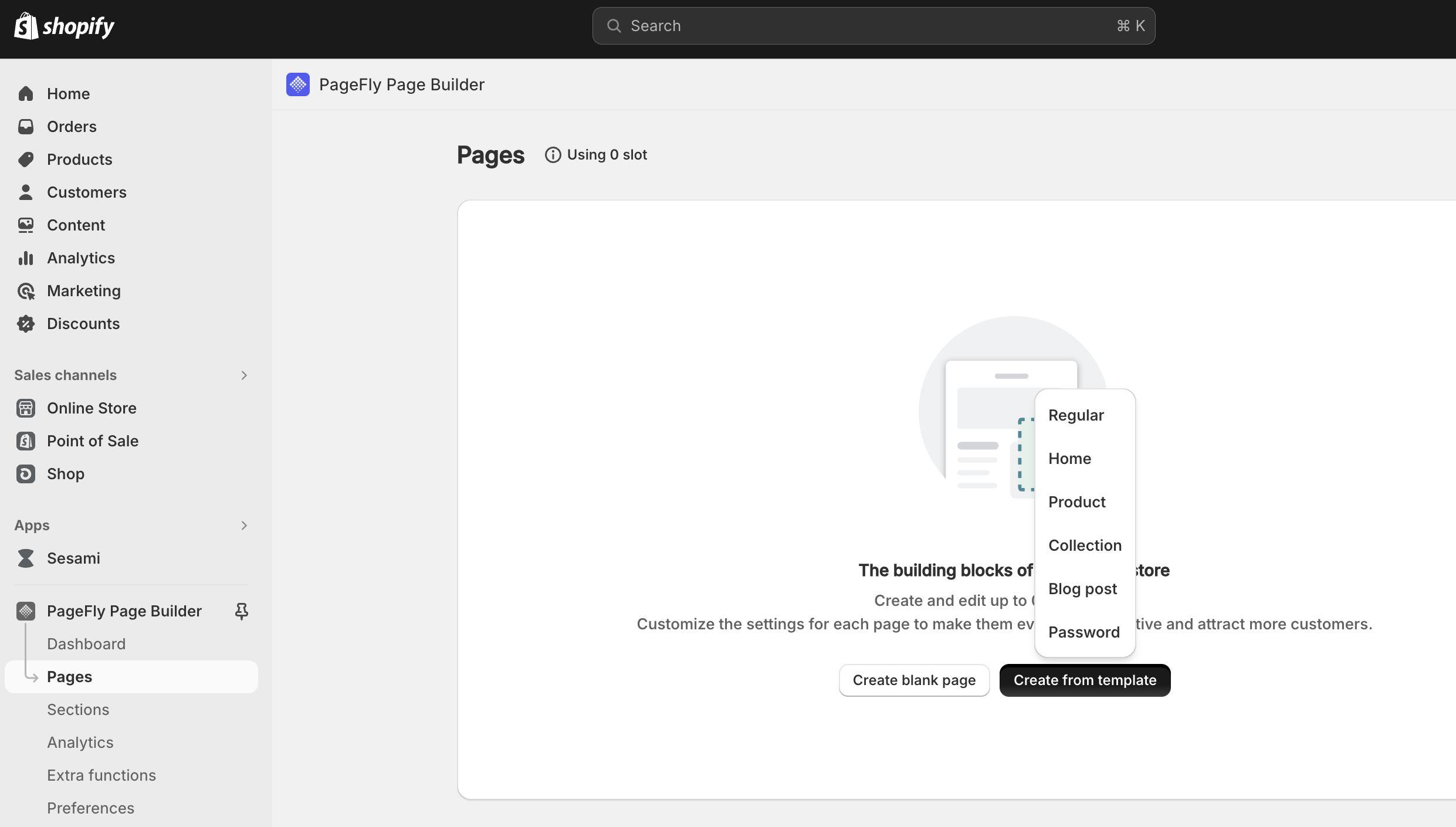Open Preferences under PageFly
The height and width of the screenshot is (827, 1456).
(90, 808)
